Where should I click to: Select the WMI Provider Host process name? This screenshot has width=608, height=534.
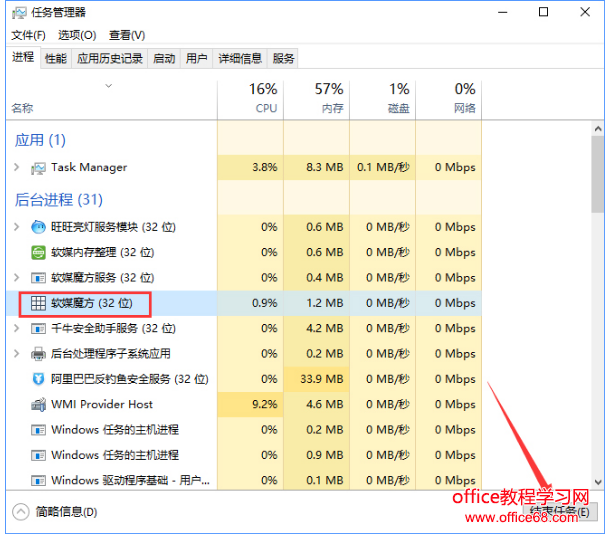[x=102, y=404]
